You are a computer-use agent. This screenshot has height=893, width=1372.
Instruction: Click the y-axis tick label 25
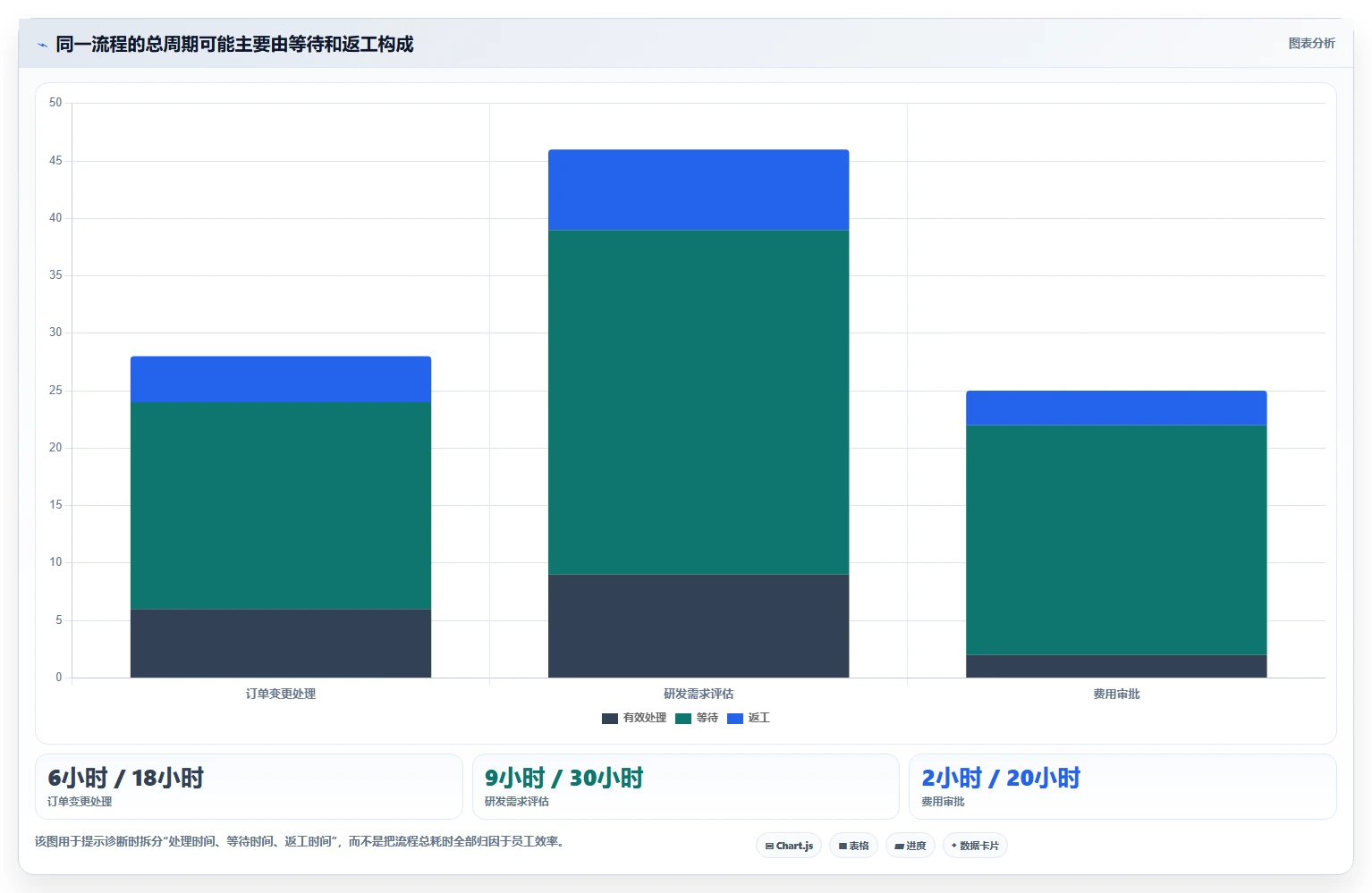(55, 391)
